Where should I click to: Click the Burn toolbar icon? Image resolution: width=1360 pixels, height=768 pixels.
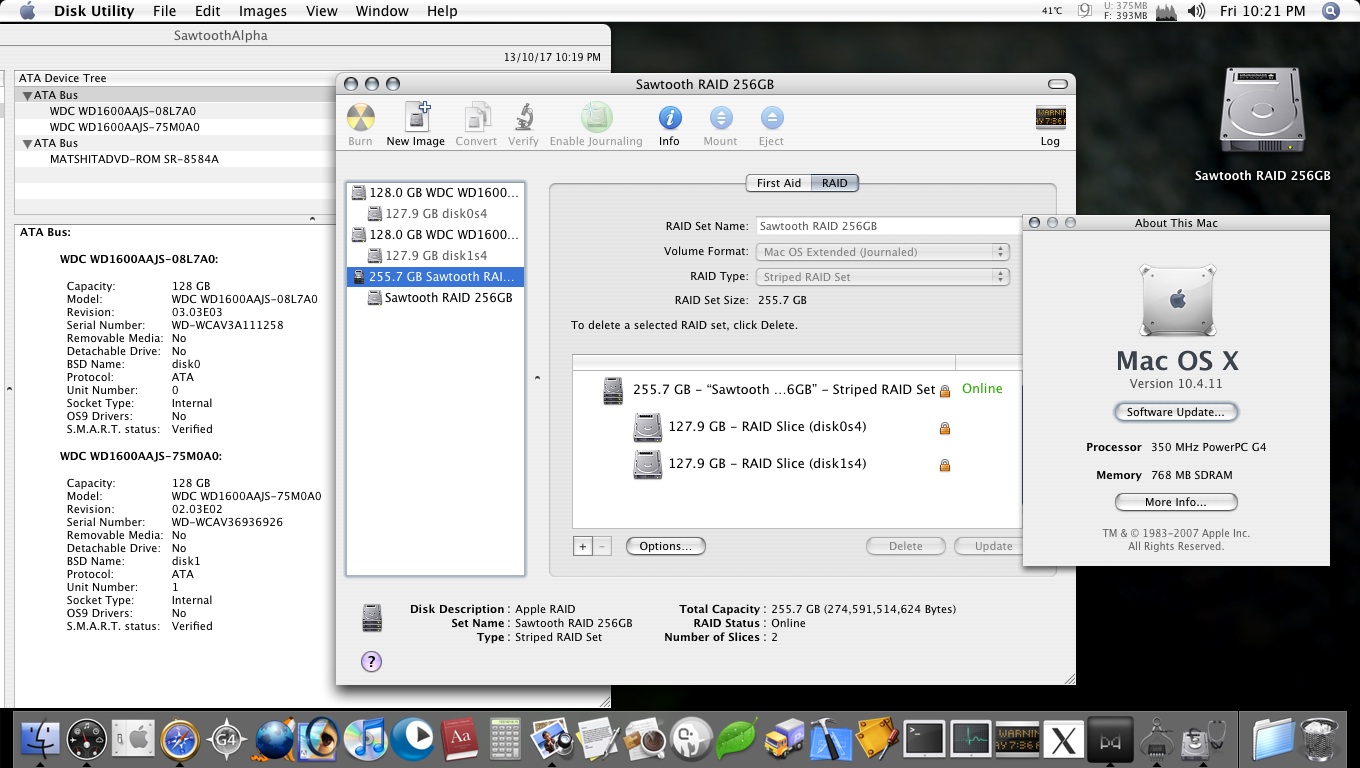click(x=360, y=118)
